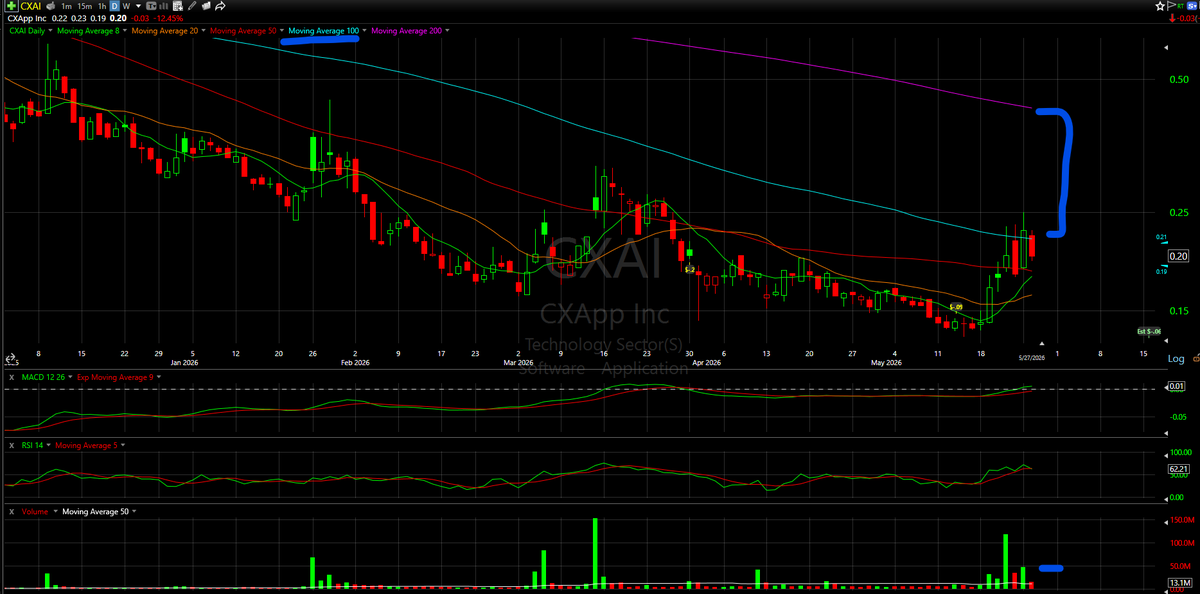
Task: Click the Est $-.06 estimate label
Action: pos(1149,331)
